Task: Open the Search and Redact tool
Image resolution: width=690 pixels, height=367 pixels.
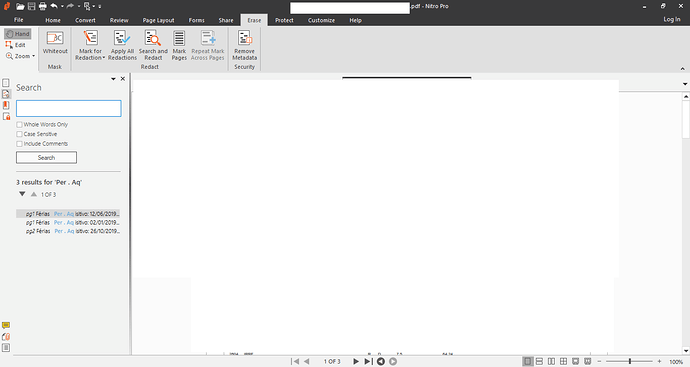Action: pos(153,45)
